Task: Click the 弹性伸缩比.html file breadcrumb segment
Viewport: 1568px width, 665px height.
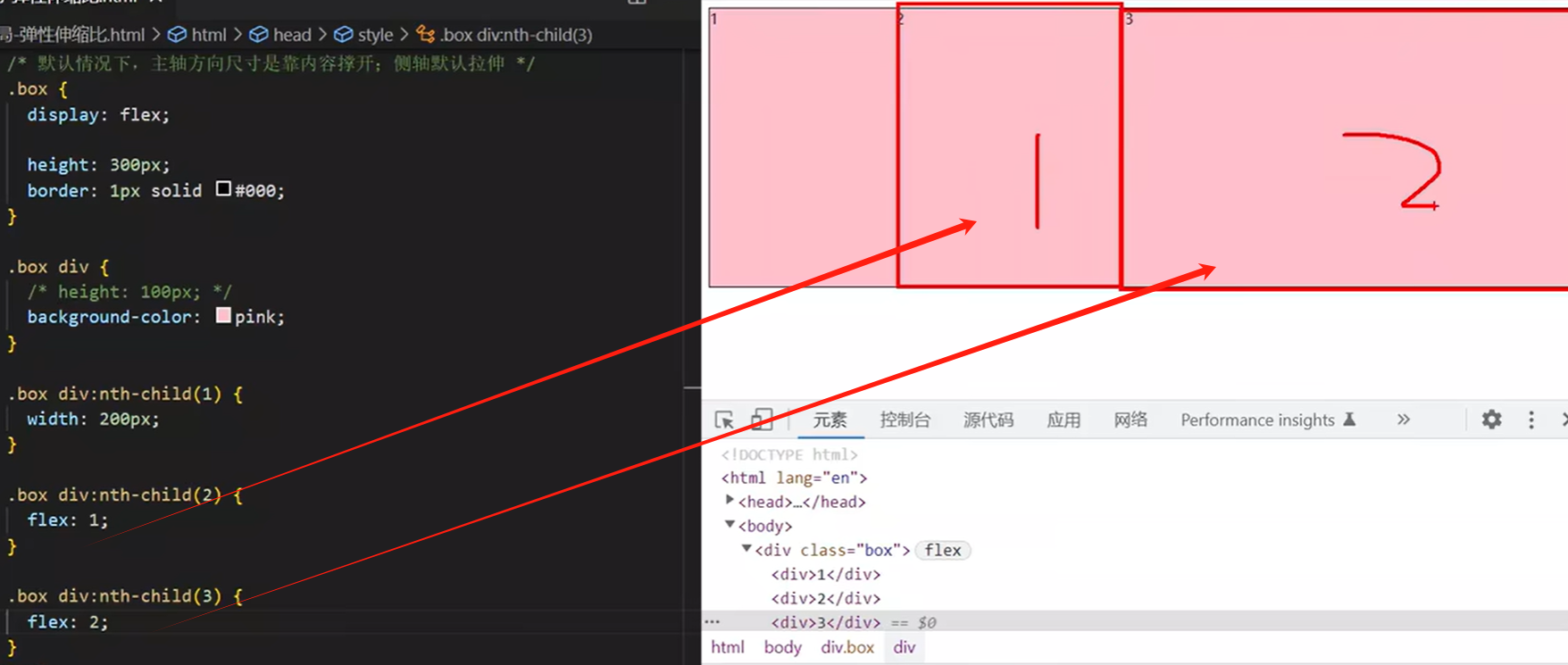Action: [x=72, y=35]
